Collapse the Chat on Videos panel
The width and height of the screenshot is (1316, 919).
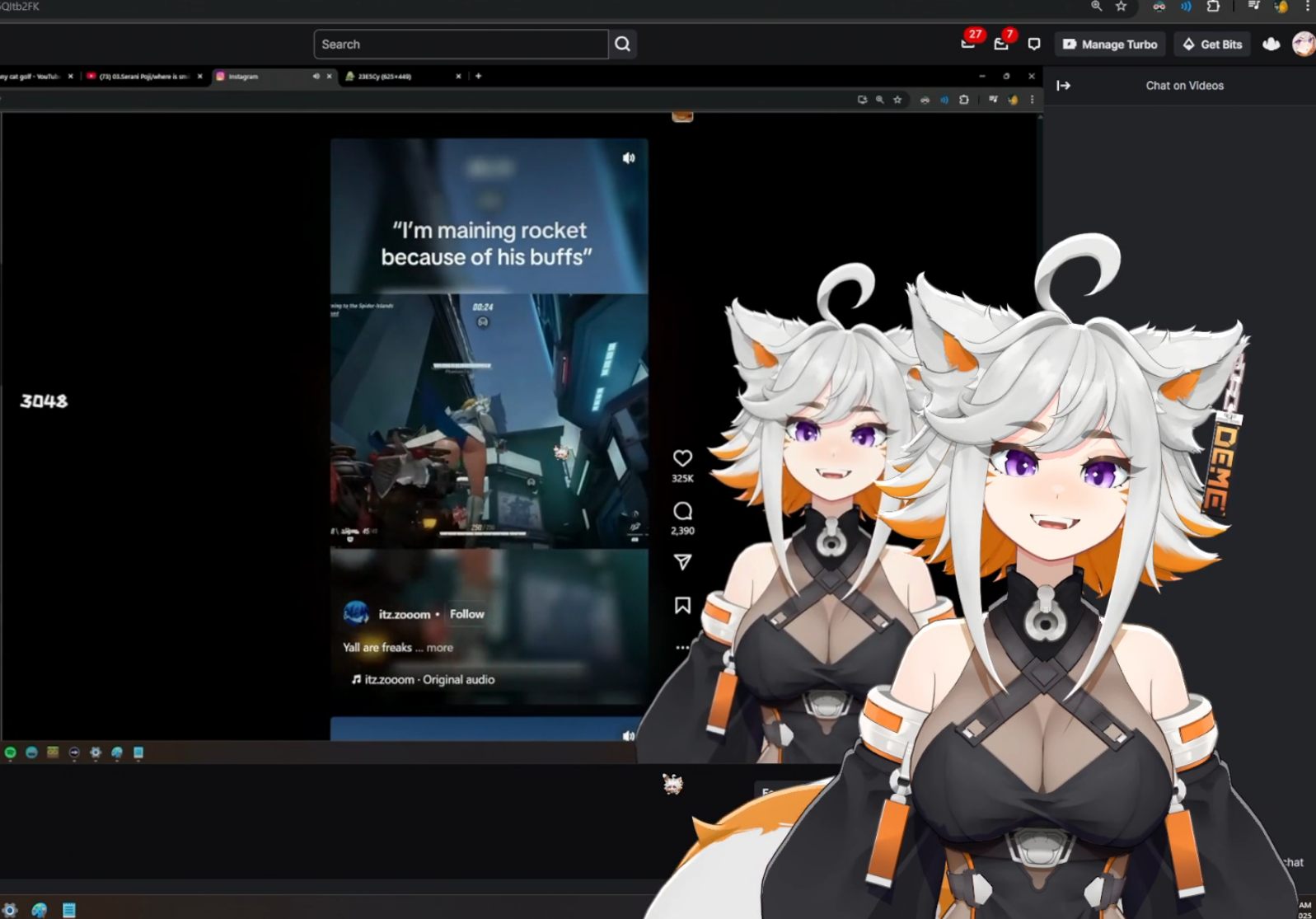(x=1064, y=86)
